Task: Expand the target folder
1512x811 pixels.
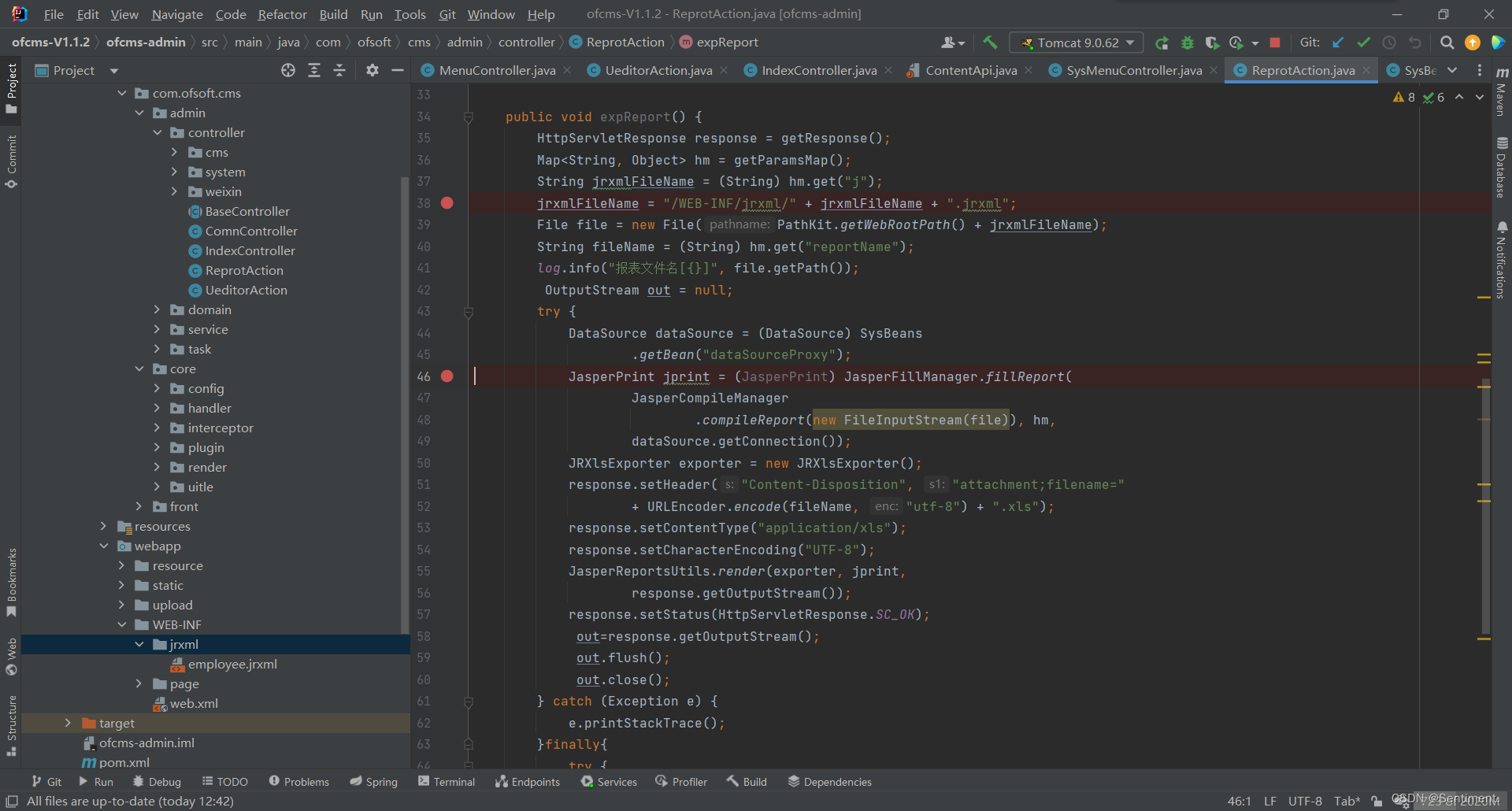Action: tap(68, 723)
